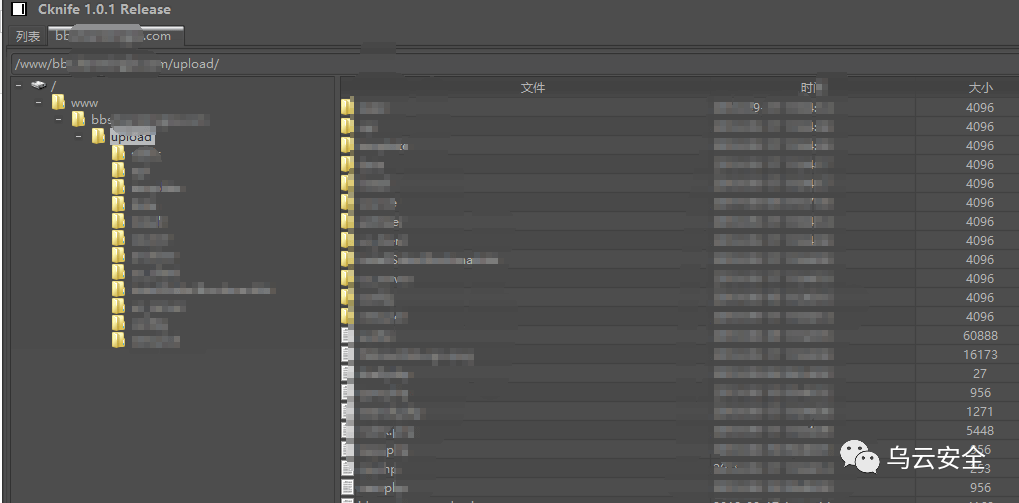Select the size cell showing 27

[x=980, y=374]
